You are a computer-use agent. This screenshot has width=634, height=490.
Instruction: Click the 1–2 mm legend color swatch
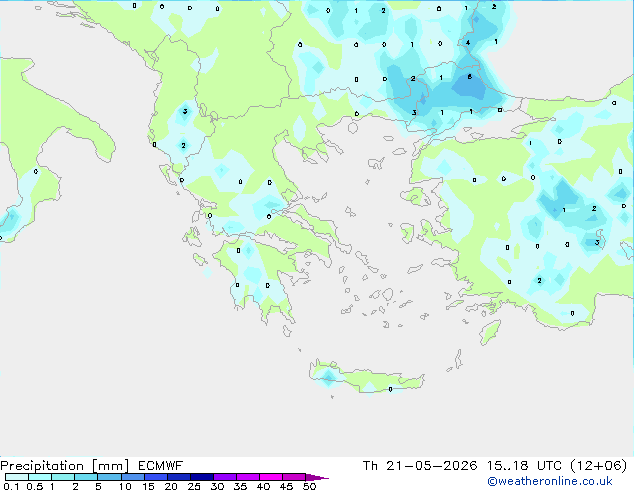coord(63,477)
